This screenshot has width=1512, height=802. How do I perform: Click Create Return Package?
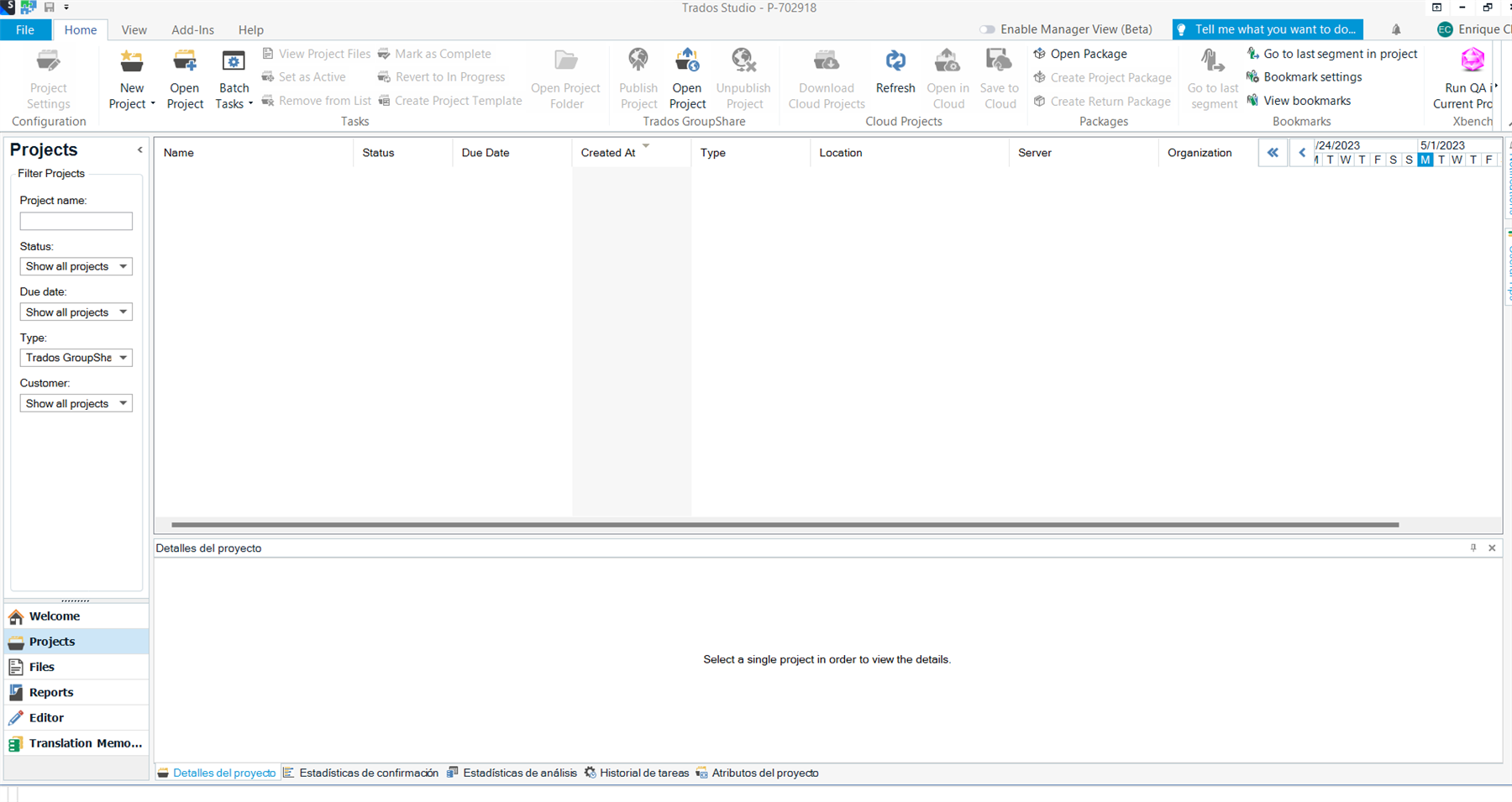1102,101
